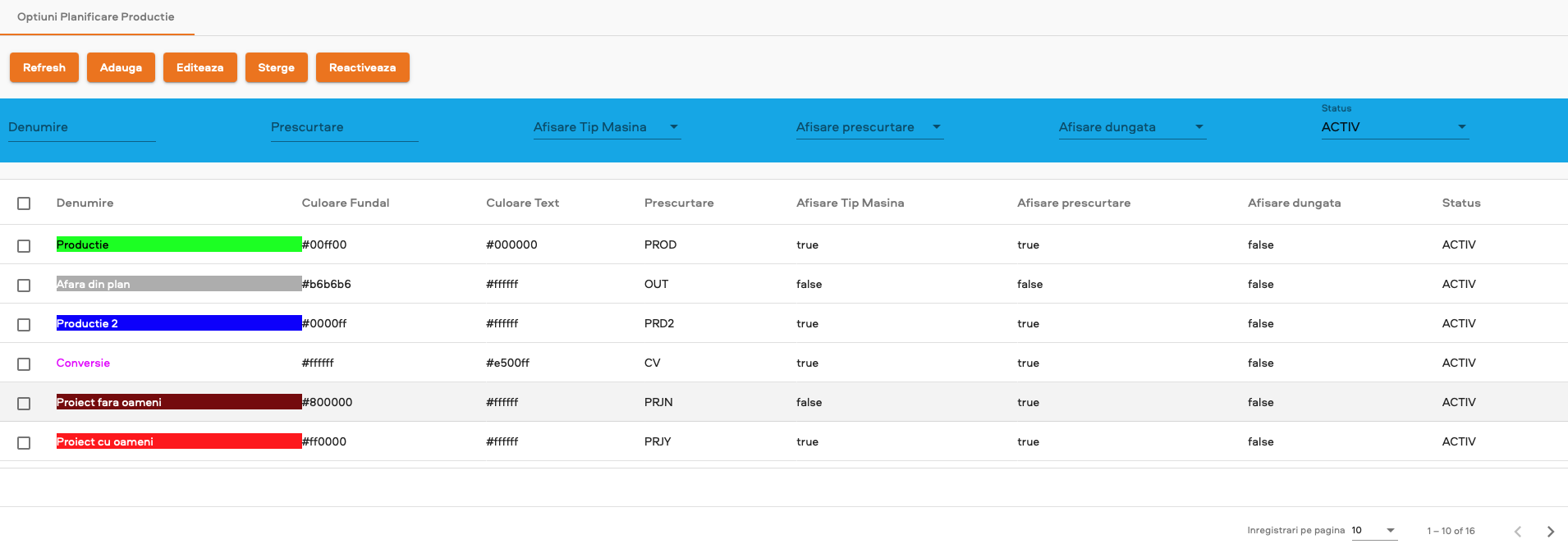The image size is (1568, 553).
Task: Tick the Proiect cu oameni checkbox
Action: point(24,442)
